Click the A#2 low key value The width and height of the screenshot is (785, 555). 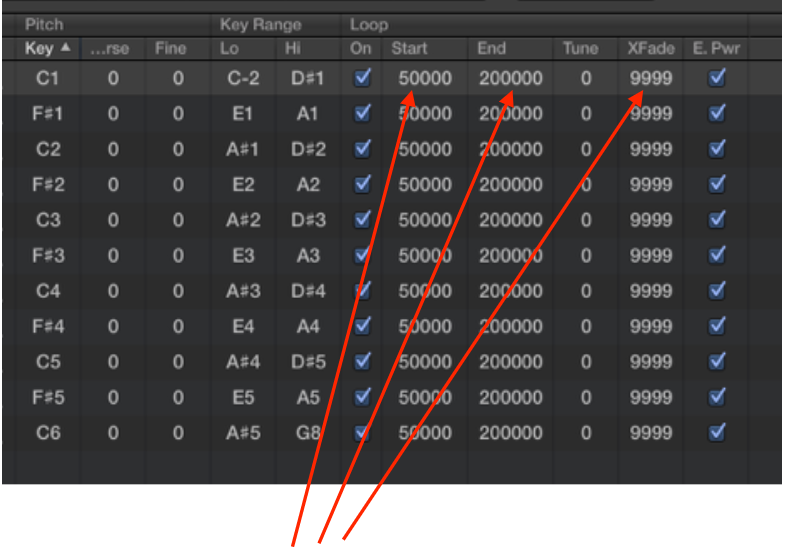point(243,220)
